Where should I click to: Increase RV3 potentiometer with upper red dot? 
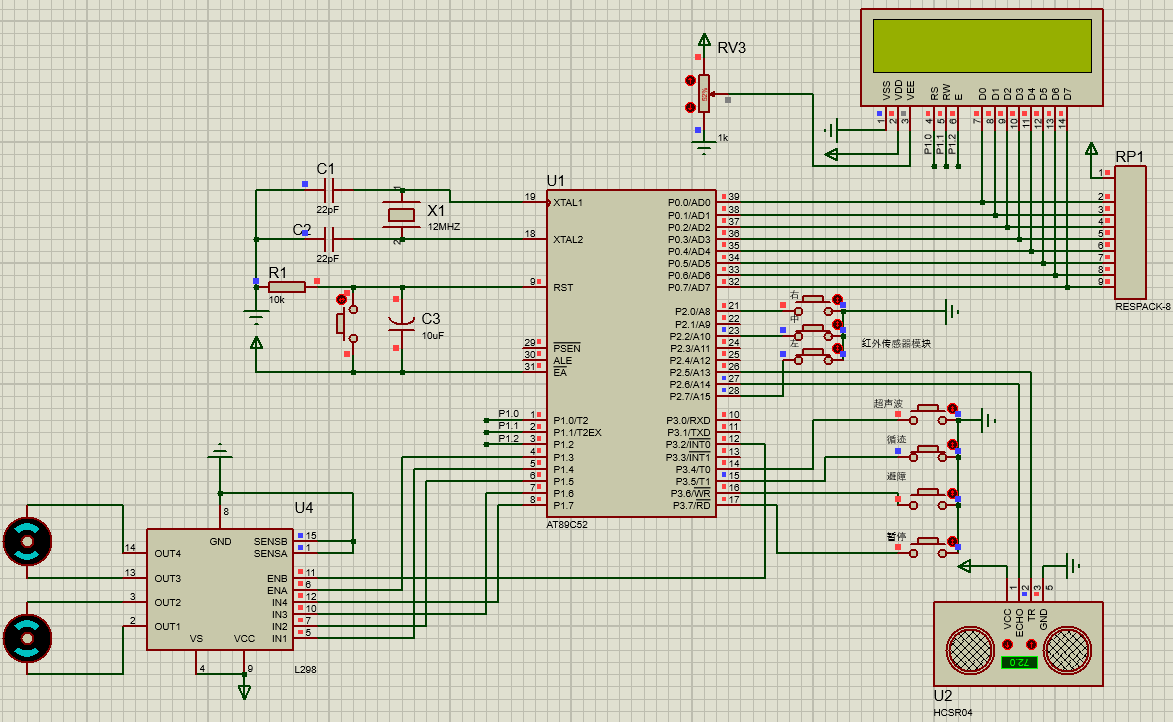click(690, 81)
